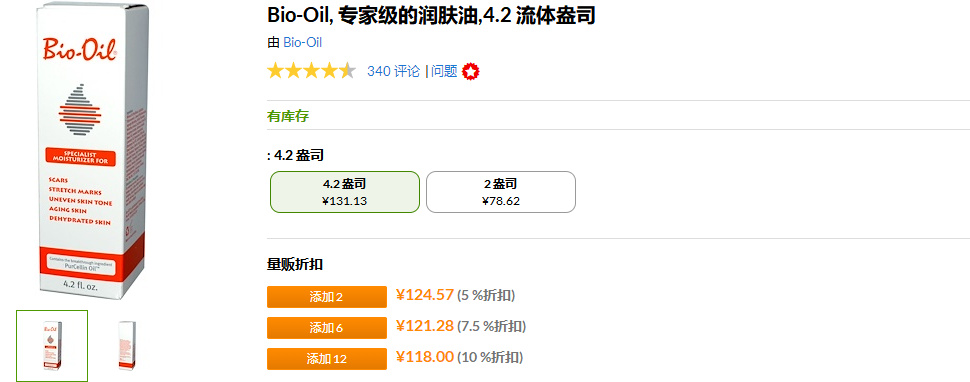Click the 有库存 stock status text
Viewport: 970px width, 382px height.
[x=288, y=116]
